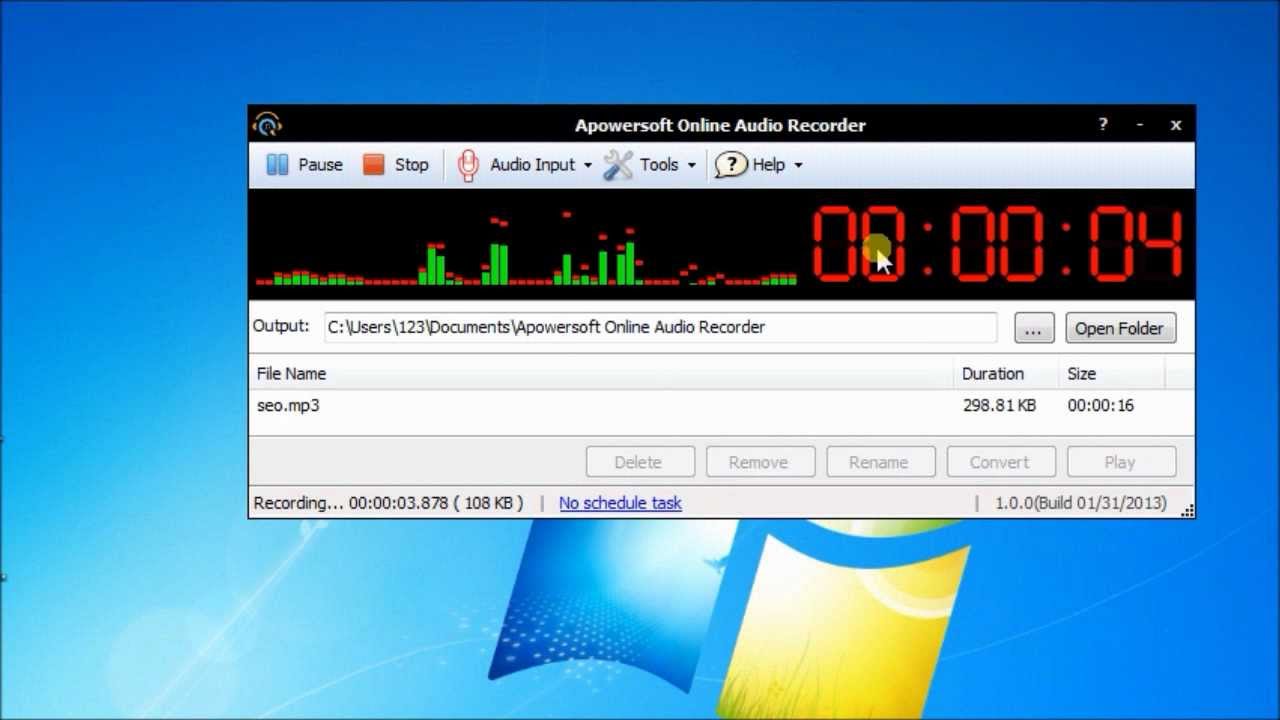This screenshot has height=720, width=1280.
Task: Open the 'No schedule task' link
Action: pos(620,503)
